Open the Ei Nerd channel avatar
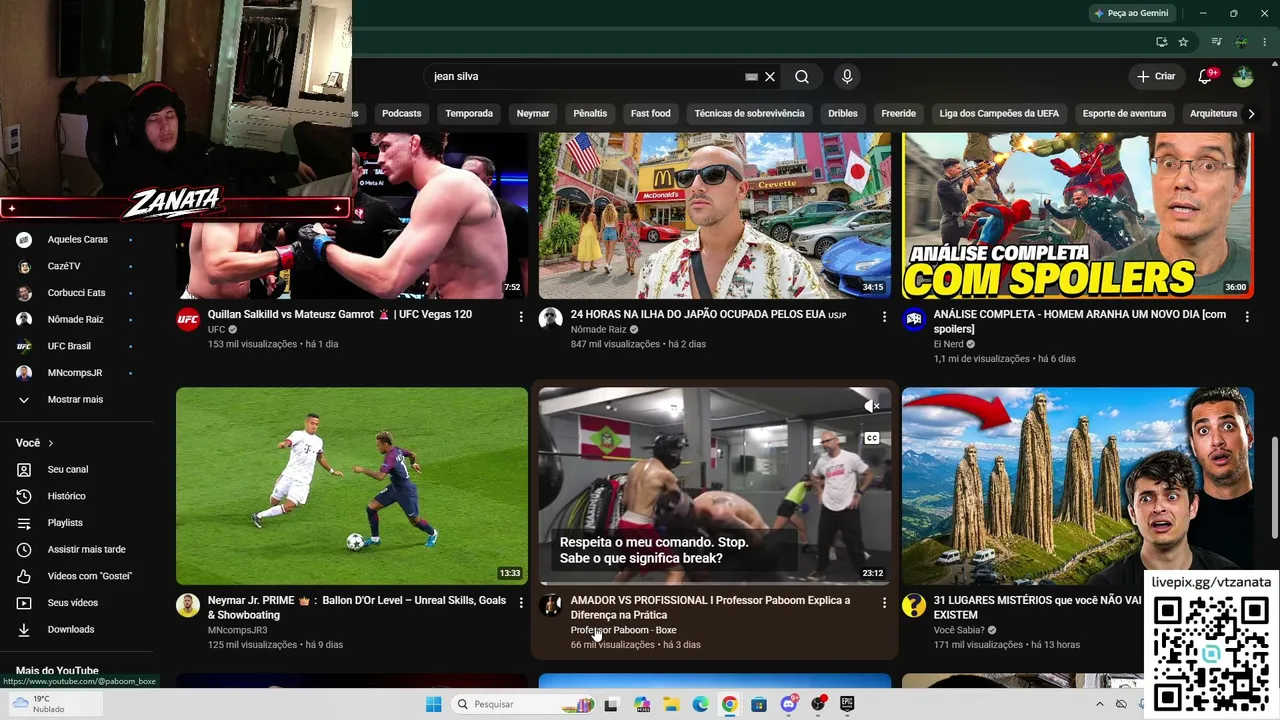This screenshot has height=720, width=1280. pyautogui.click(x=914, y=320)
